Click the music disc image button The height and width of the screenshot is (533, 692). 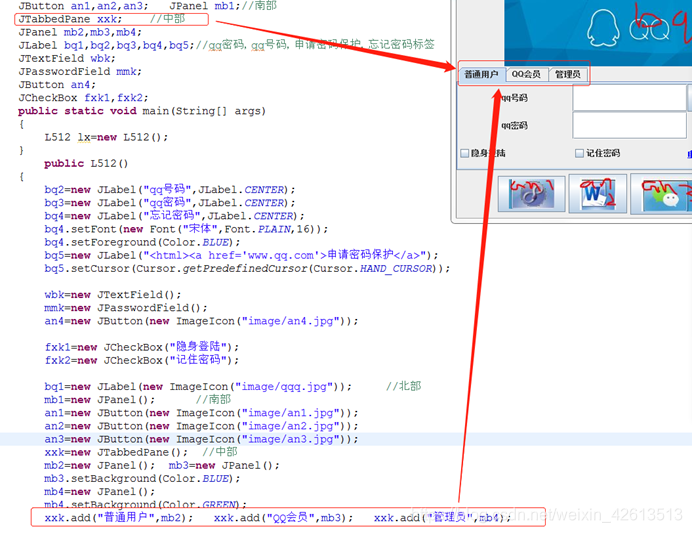(x=531, y=194)
